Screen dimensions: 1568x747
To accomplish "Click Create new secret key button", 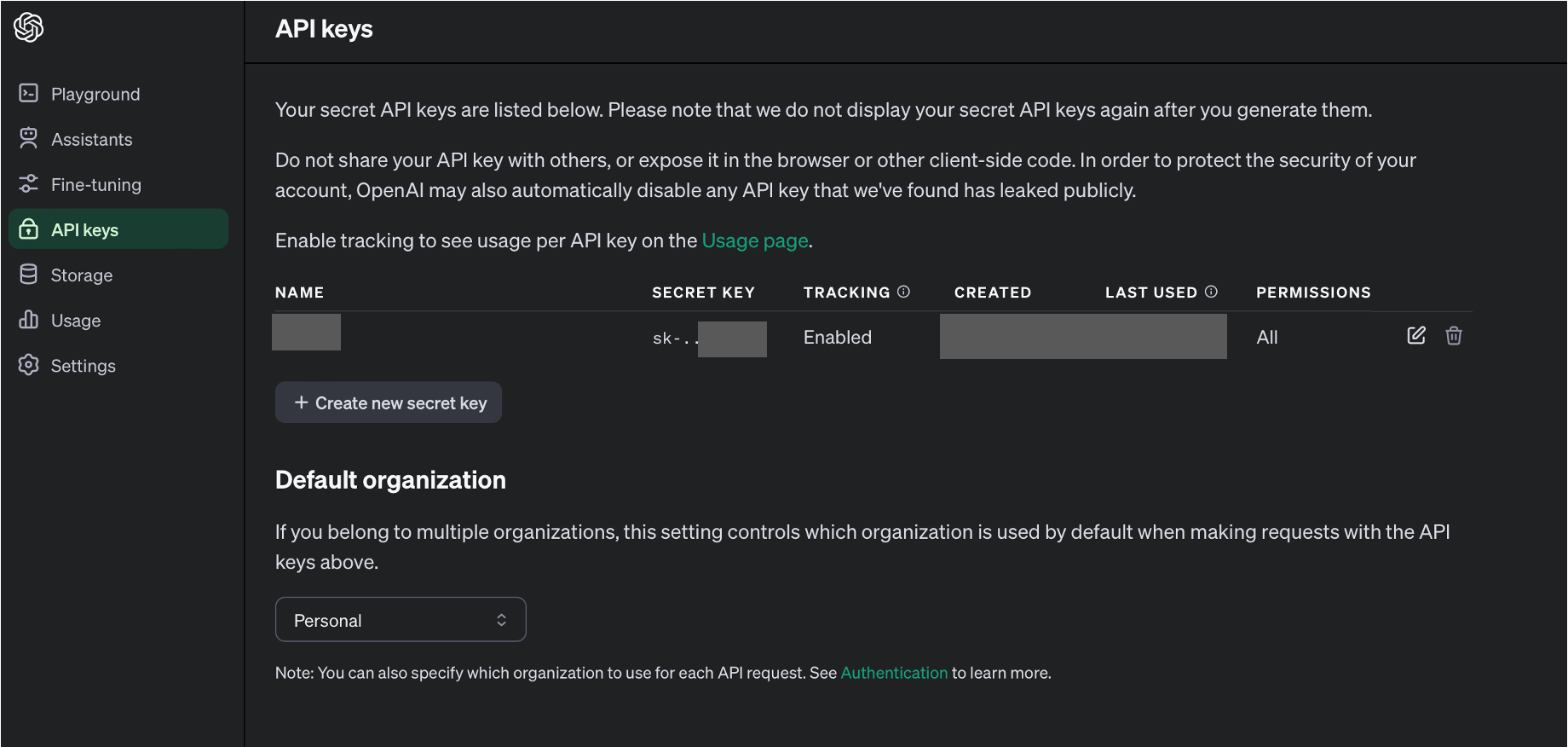I will click(389, 402).
